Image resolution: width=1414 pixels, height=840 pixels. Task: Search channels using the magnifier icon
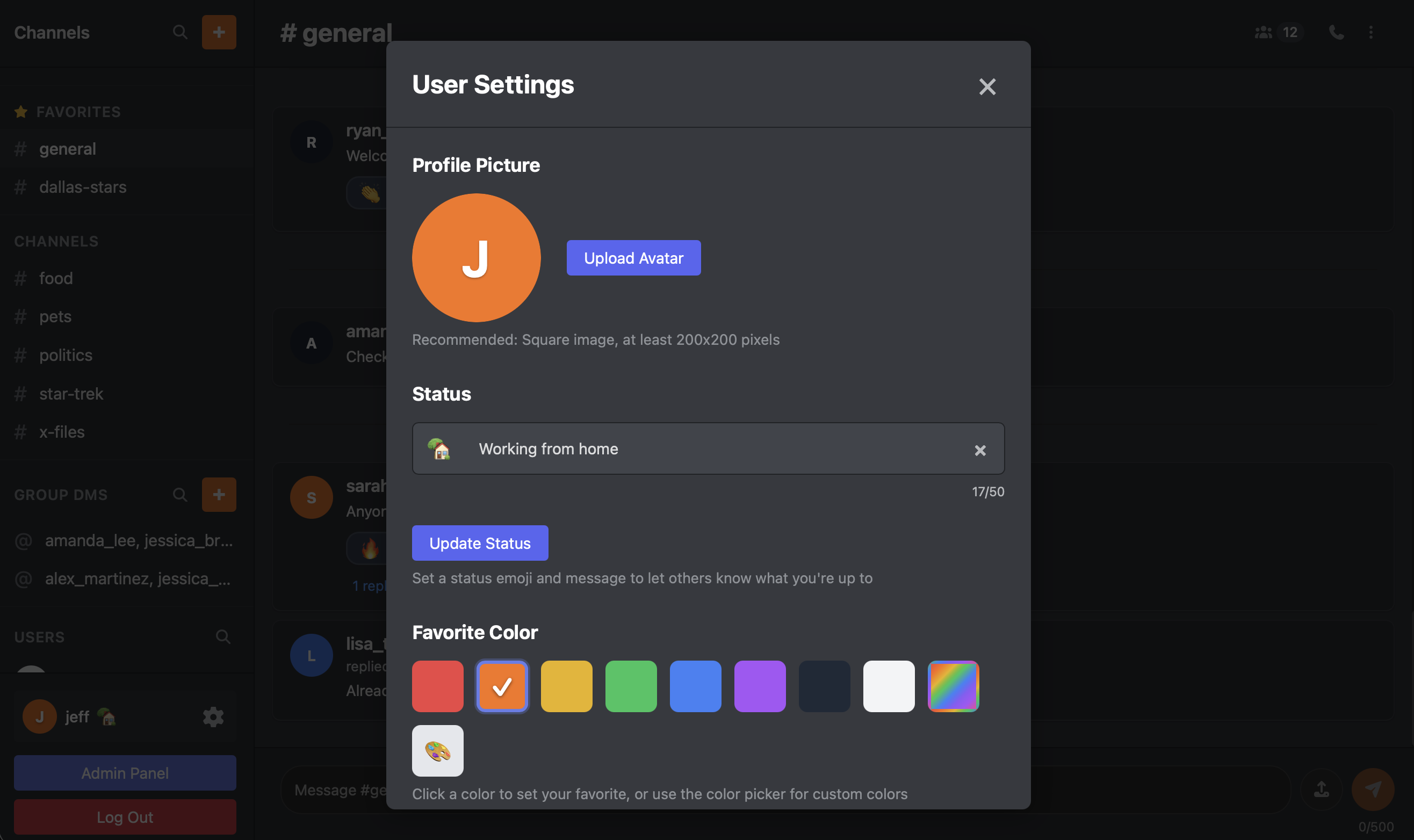(180, 32)
